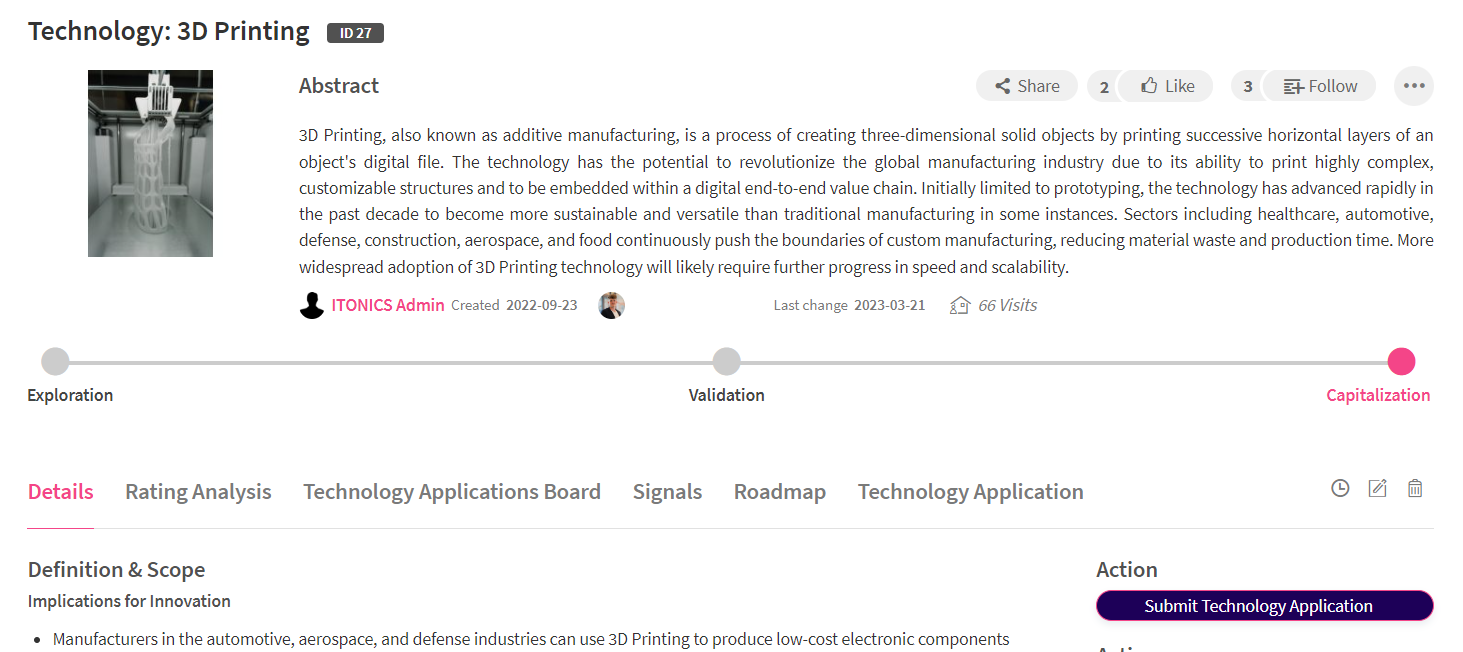
Task: Open the ITONICS Admin profile link
Action: point(388,306)
